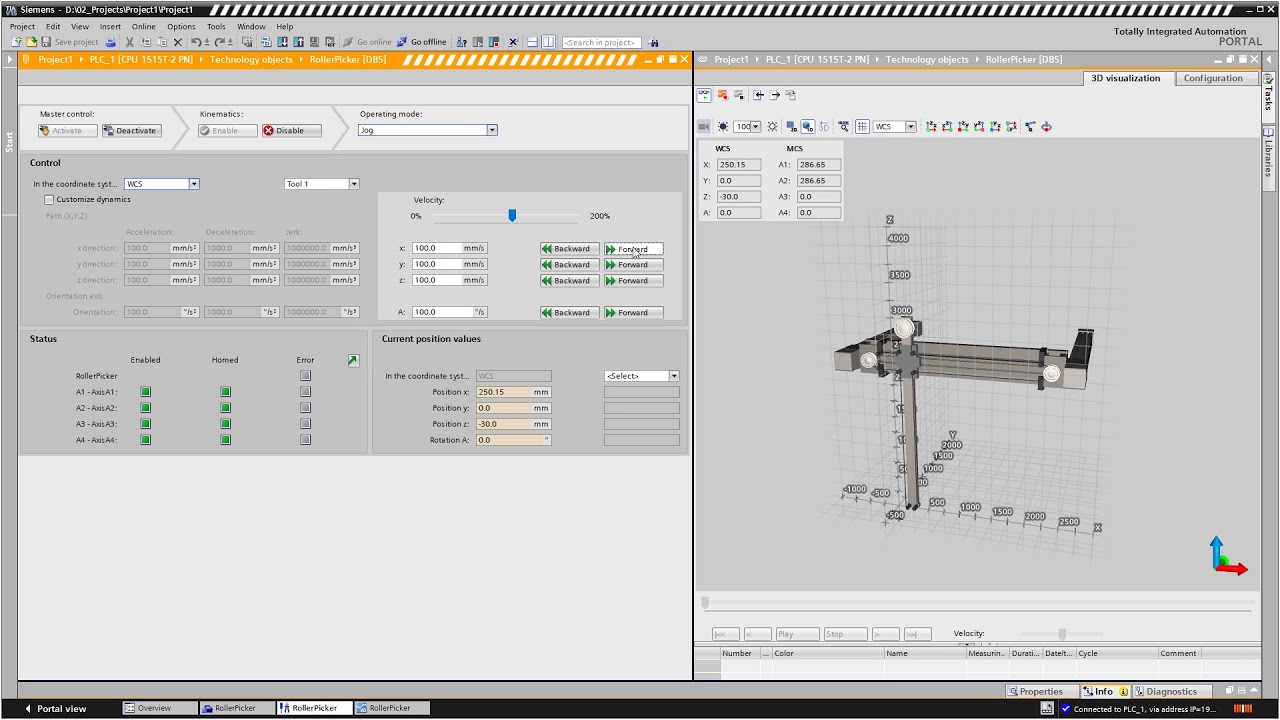This screenshot has width=1280, height=720.
Task: Open the status details arrow icon
Action: click(x=353, y=360)
